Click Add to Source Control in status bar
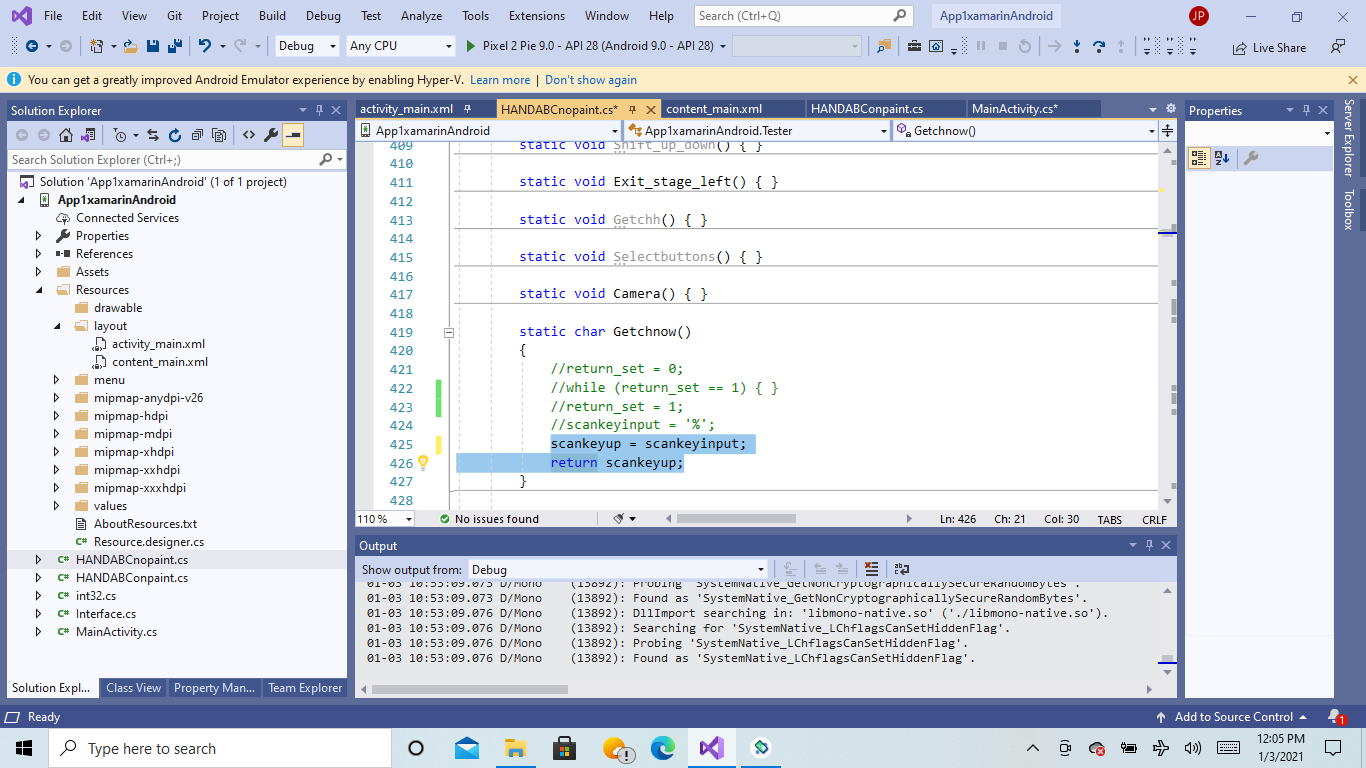 1231,717
